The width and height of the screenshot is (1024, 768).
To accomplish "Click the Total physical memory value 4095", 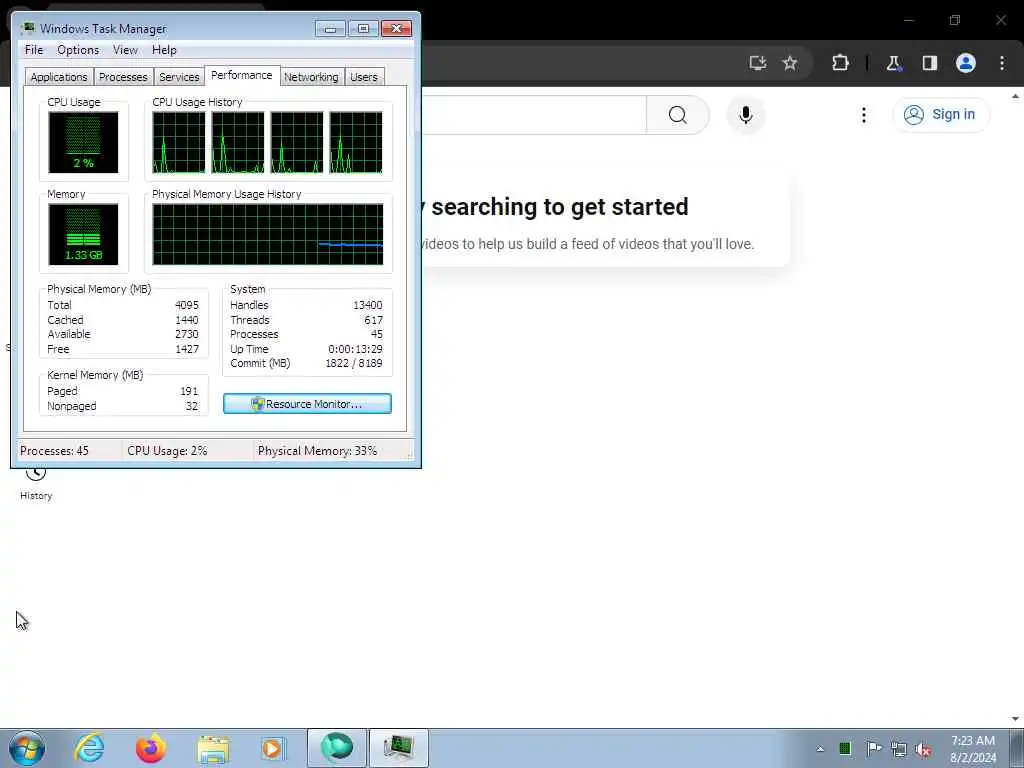I will (x=187, y=305).
